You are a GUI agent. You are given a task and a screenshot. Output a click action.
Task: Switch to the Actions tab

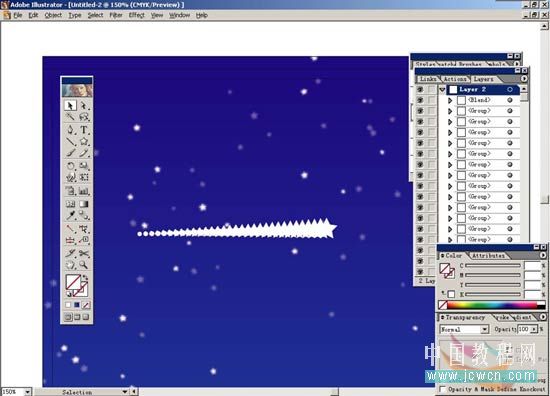click(455, 79)
